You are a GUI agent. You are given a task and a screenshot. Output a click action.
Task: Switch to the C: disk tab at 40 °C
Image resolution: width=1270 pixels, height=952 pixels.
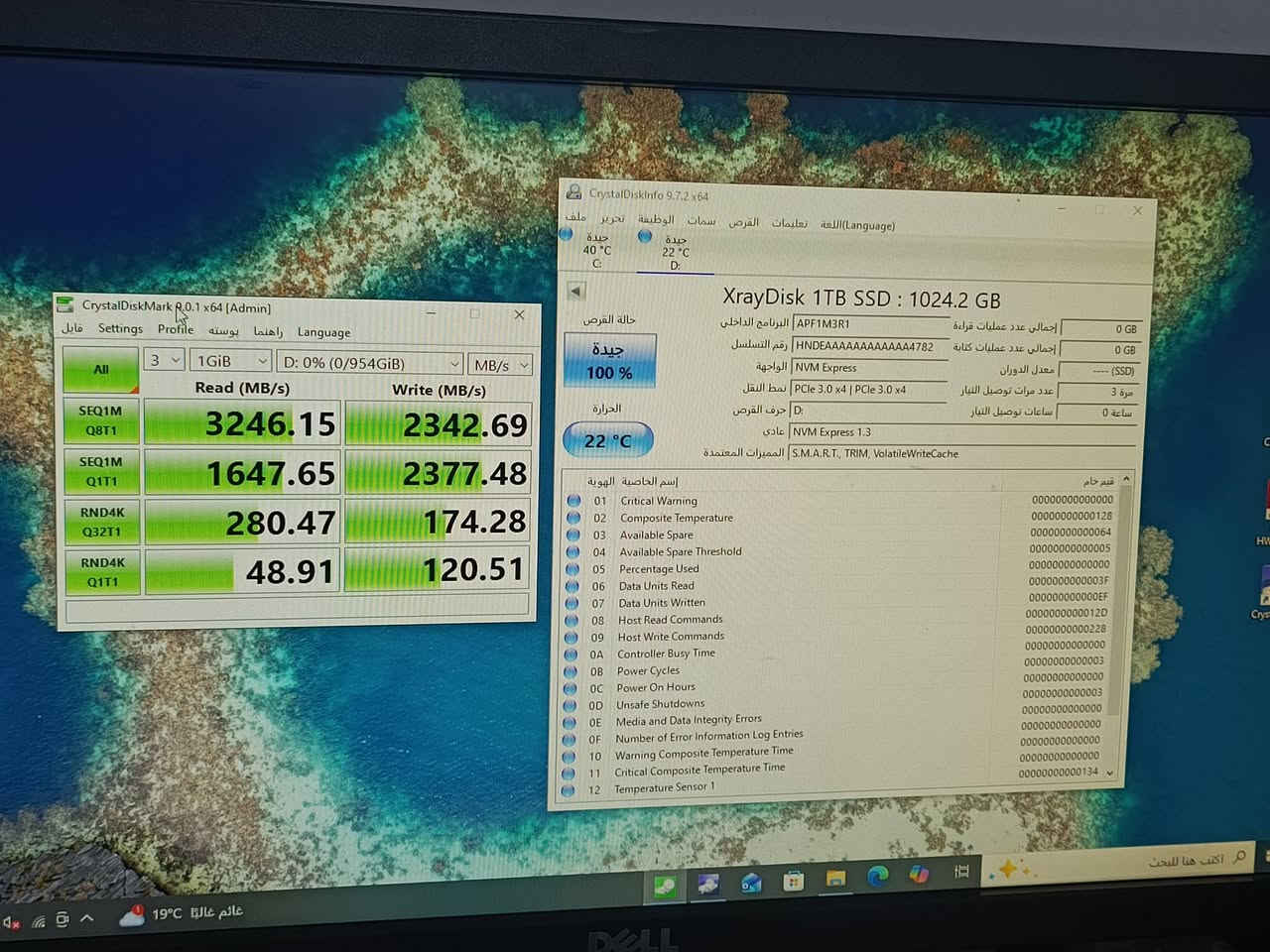point(595,249)
